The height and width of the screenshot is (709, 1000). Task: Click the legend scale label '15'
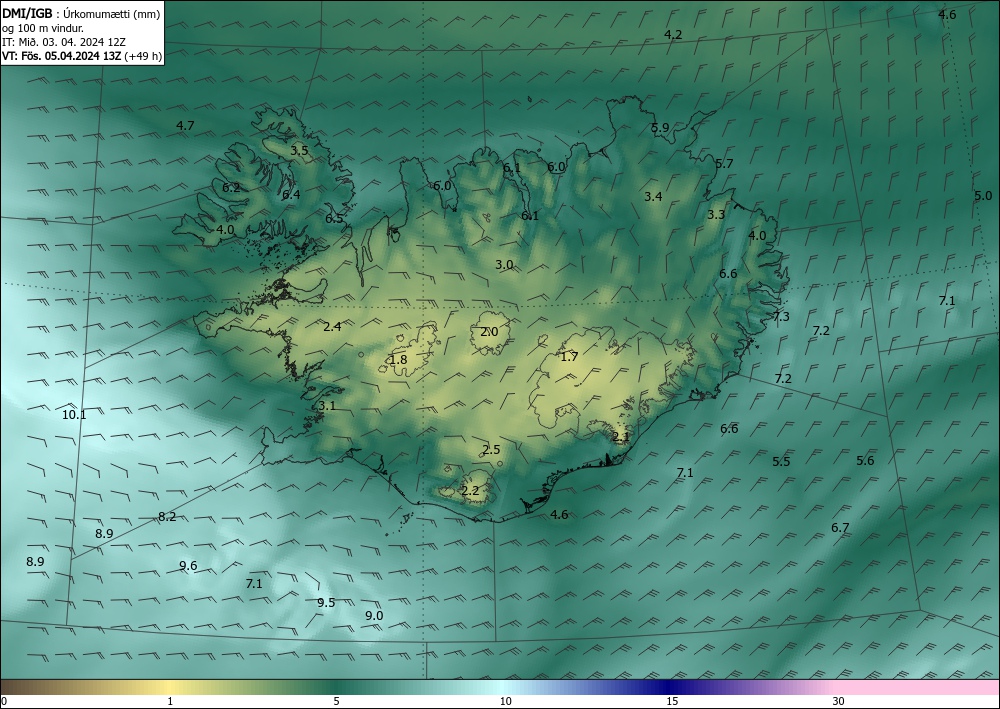(x=672, y=701)
